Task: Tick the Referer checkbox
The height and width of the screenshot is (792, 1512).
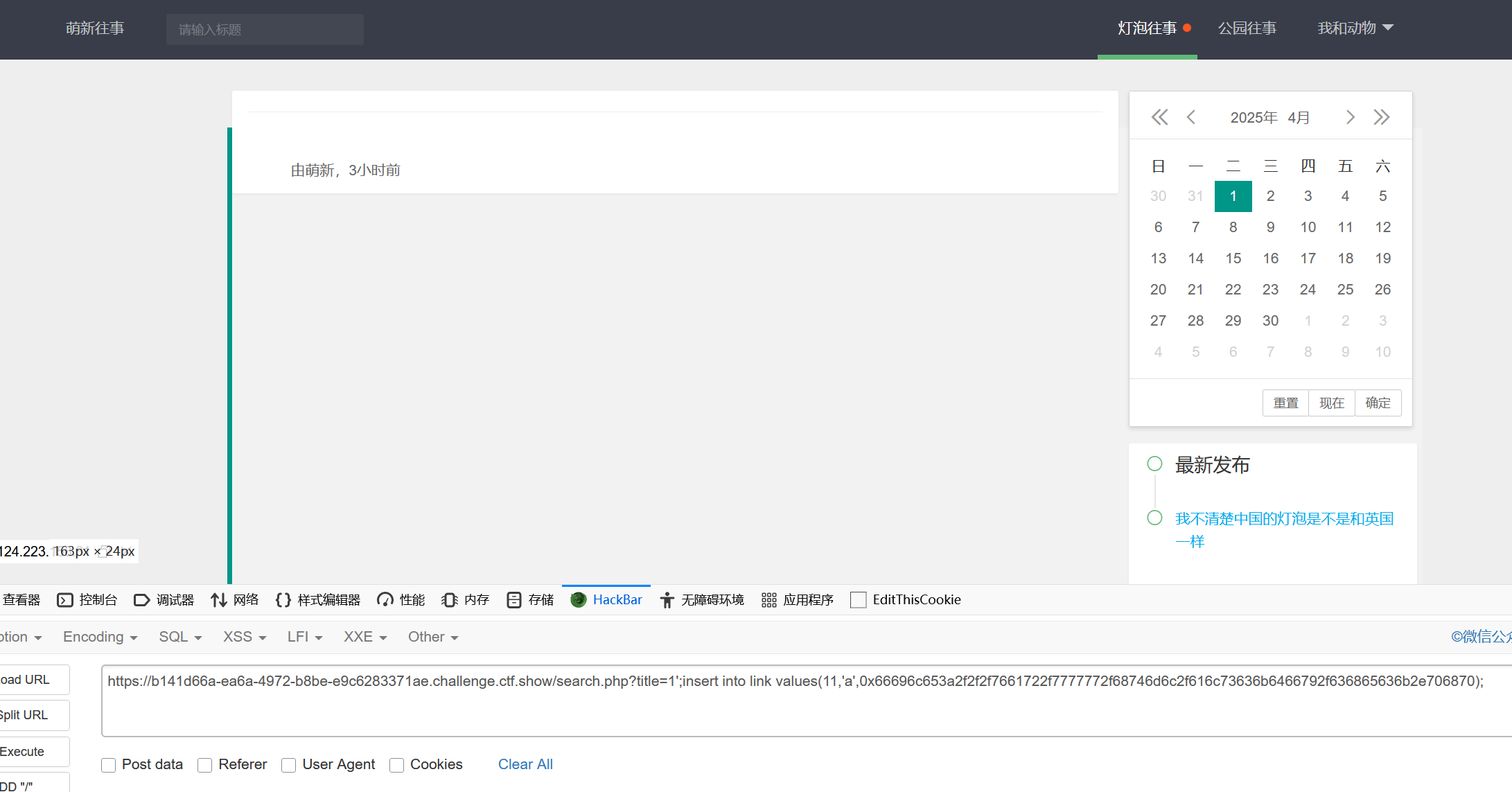Action: pyautogui.click(x=205, y=765)
